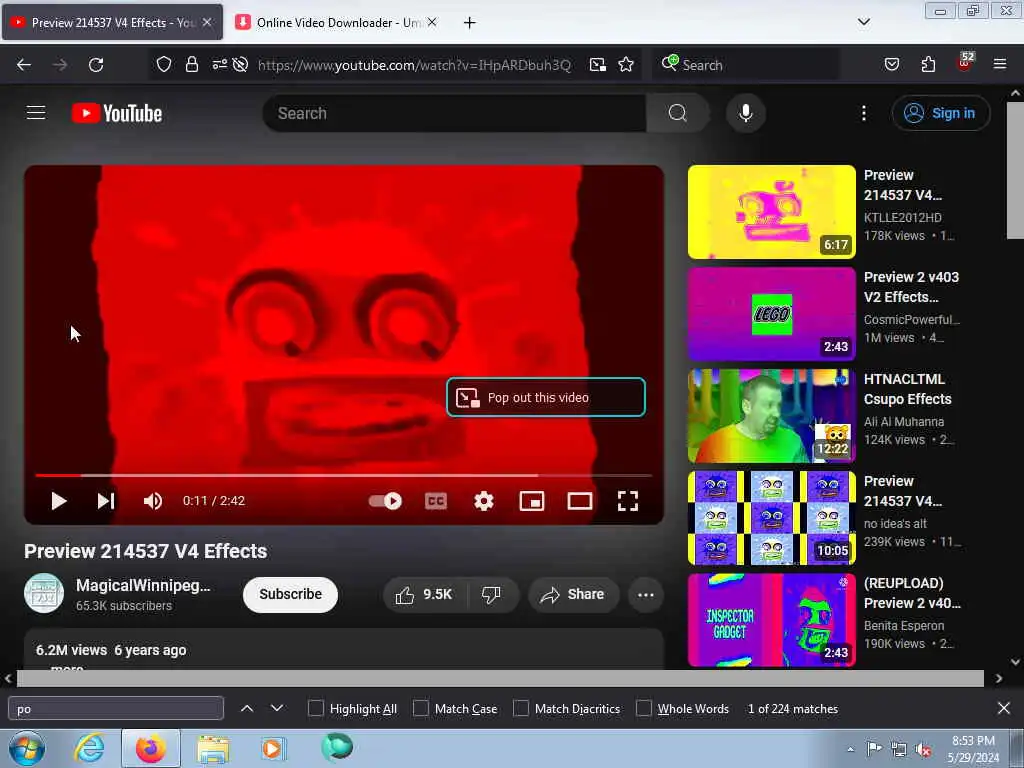Click the find-in-page text field
1024x768 pixels.
(x=116, y=709)
